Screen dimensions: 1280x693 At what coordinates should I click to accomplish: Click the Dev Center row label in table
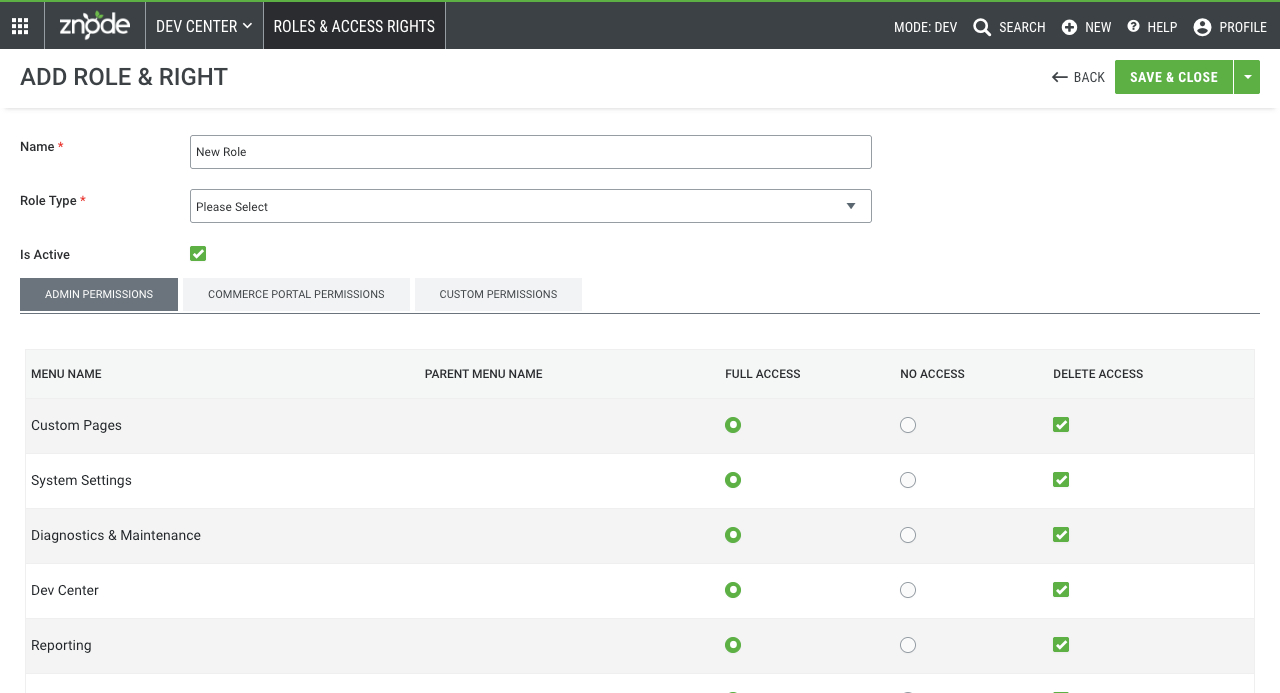click(65, 590)
